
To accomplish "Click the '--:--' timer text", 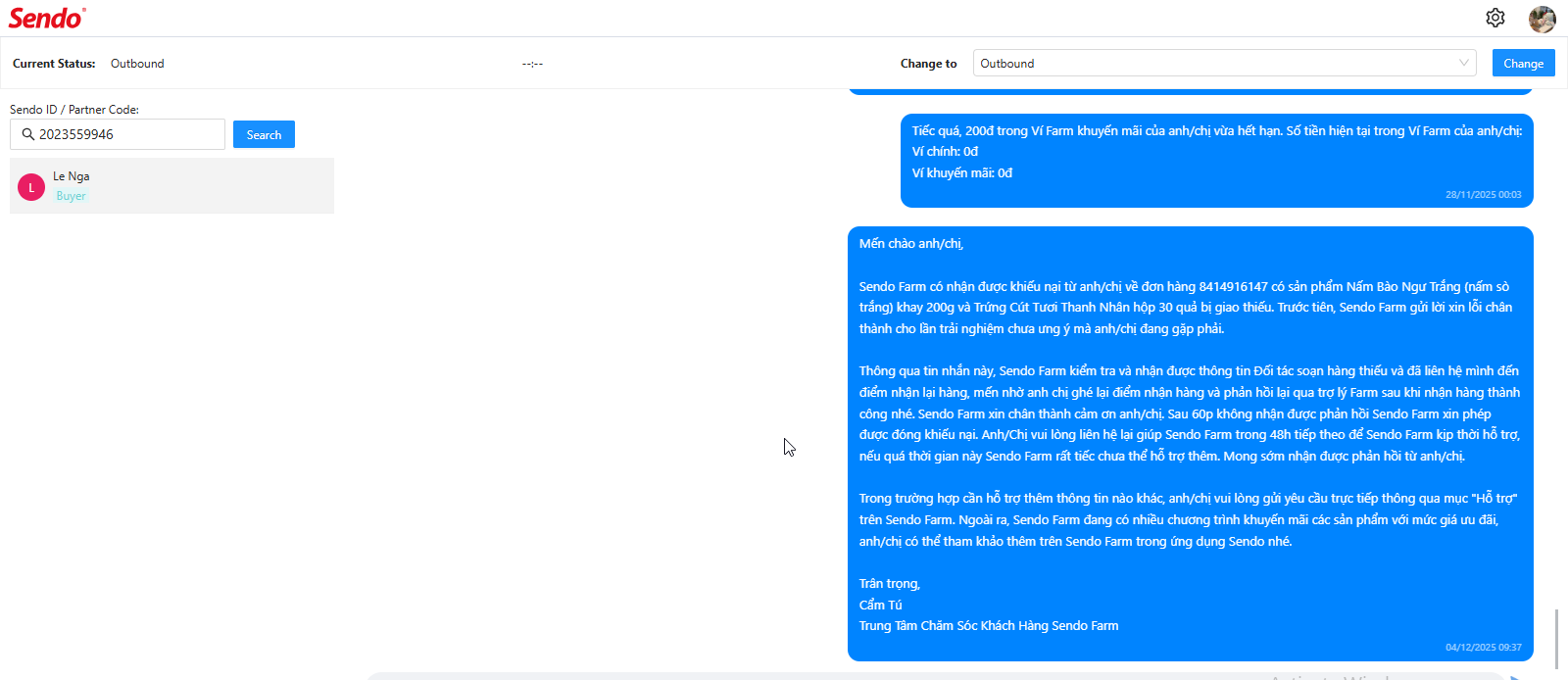I will [x=532, y=64].
